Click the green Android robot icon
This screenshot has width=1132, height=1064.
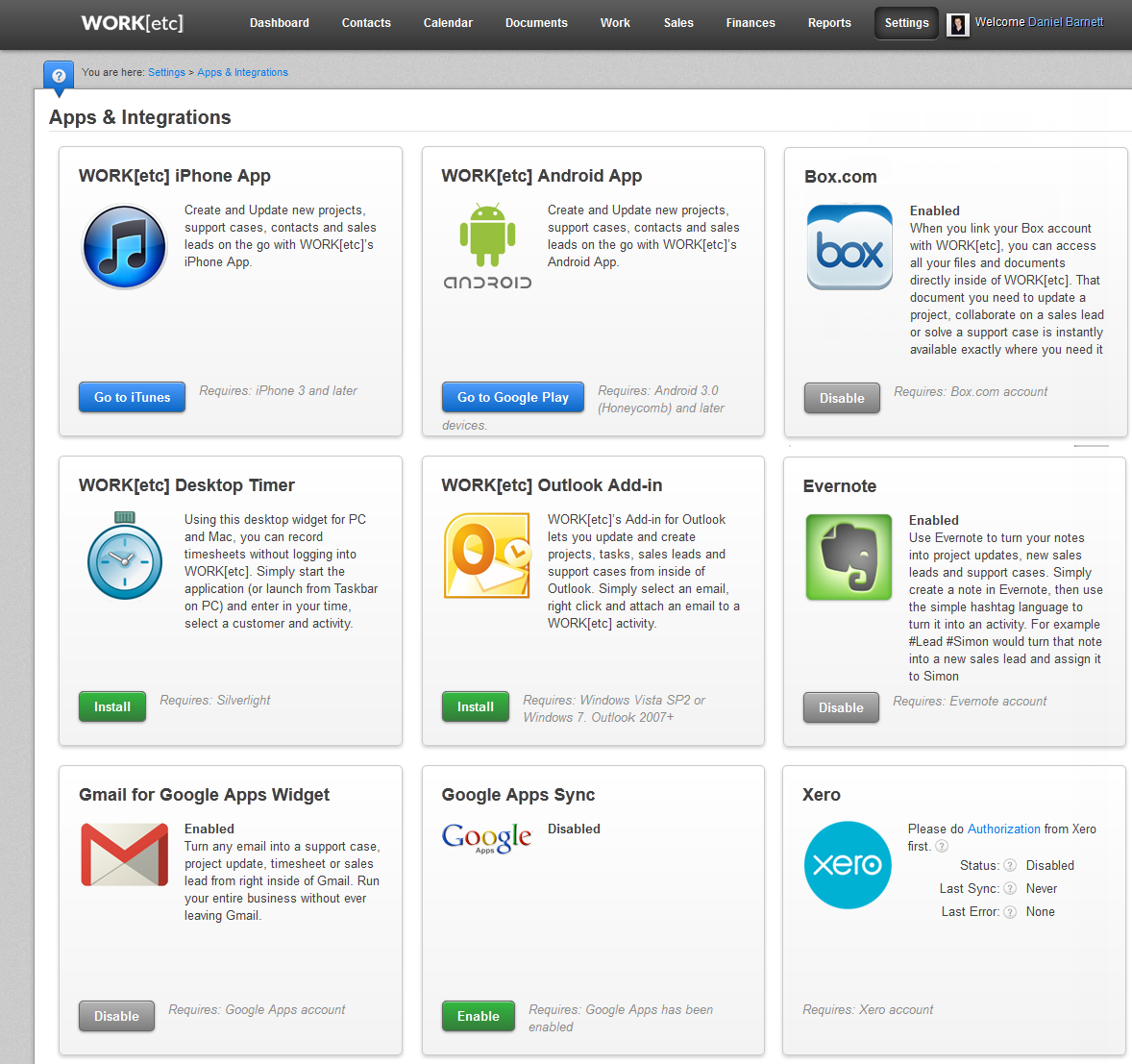coord(487,236)
